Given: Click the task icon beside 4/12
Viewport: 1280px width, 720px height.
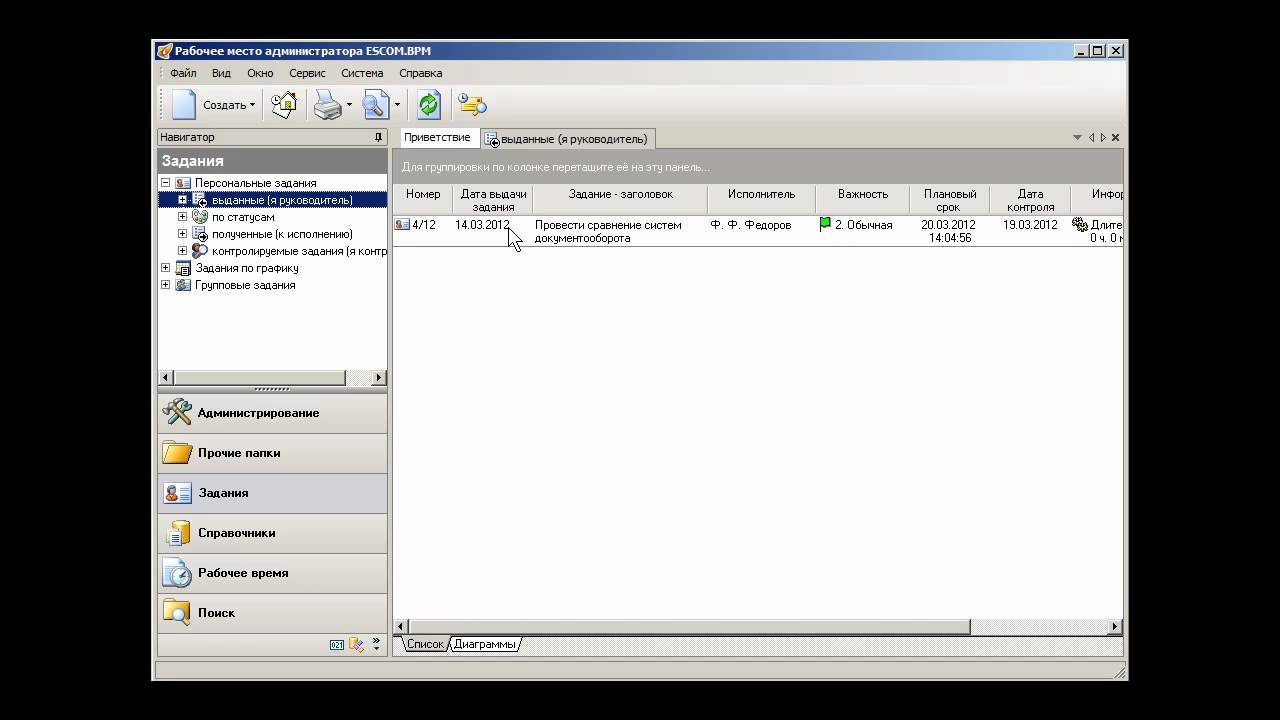Looking at the screenshot, I should click(402, 225).
